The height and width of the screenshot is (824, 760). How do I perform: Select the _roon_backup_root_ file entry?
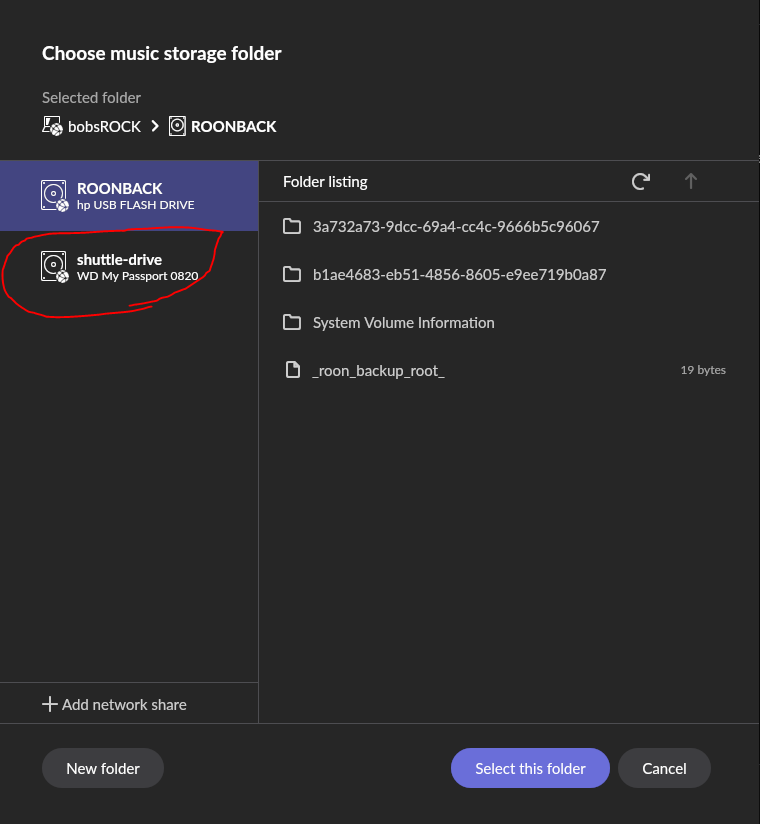click(x=509, y=370)
